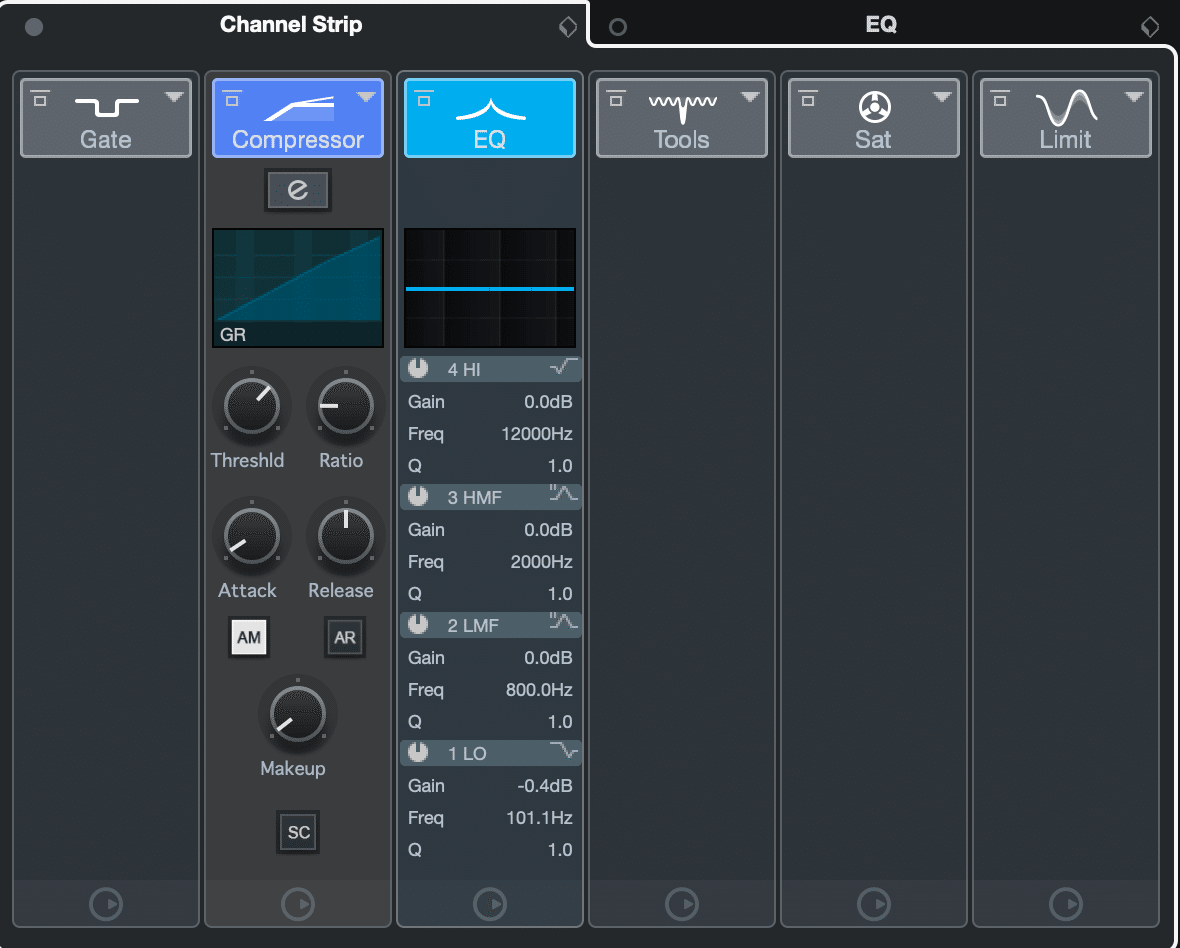Click 2 LMF Q value 1.0
Viewport: 1180px width, 948px height.
pos(560,722)
